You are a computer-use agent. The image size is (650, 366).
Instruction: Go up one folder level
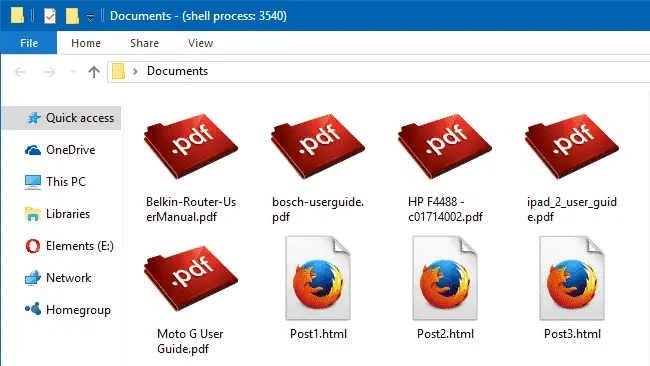94,72
